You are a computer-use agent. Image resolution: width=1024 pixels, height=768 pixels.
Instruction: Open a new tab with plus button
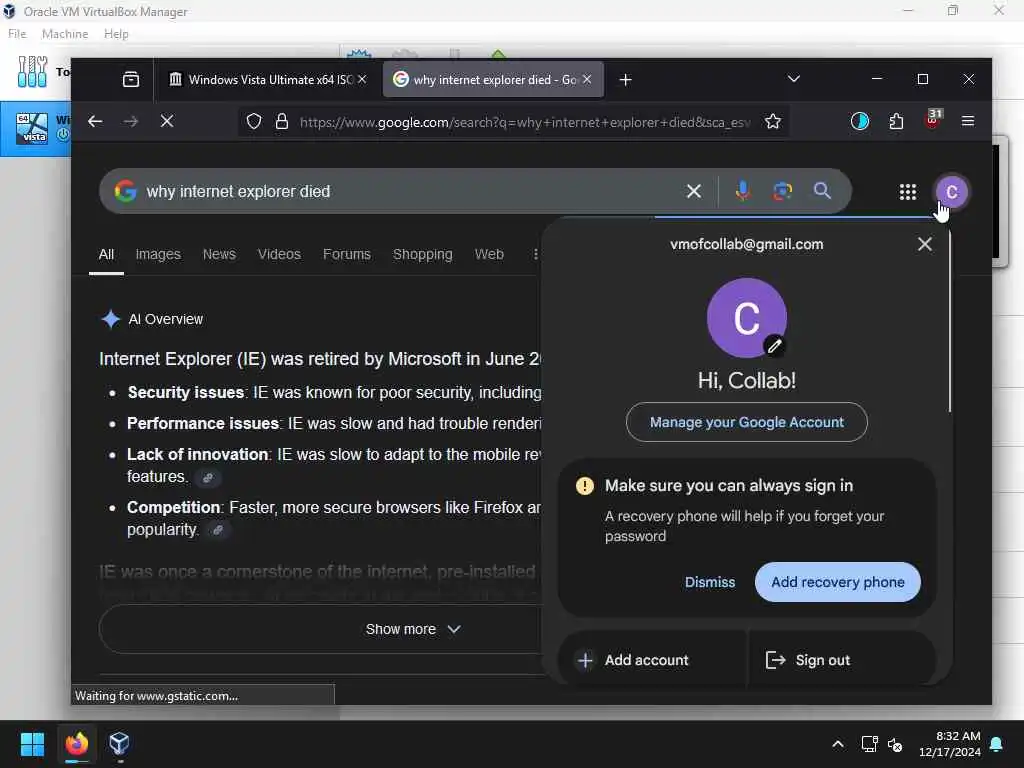[x=625, y=80]
